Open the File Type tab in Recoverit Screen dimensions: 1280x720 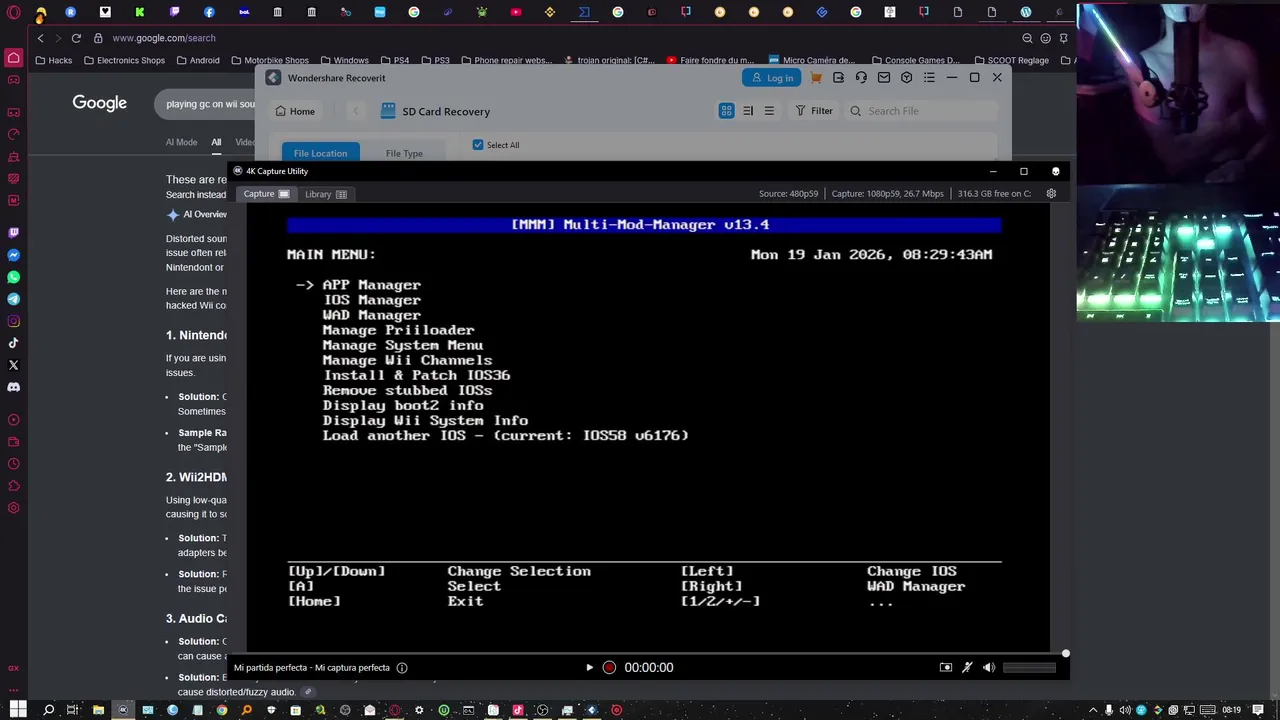[x=404, y=153]
